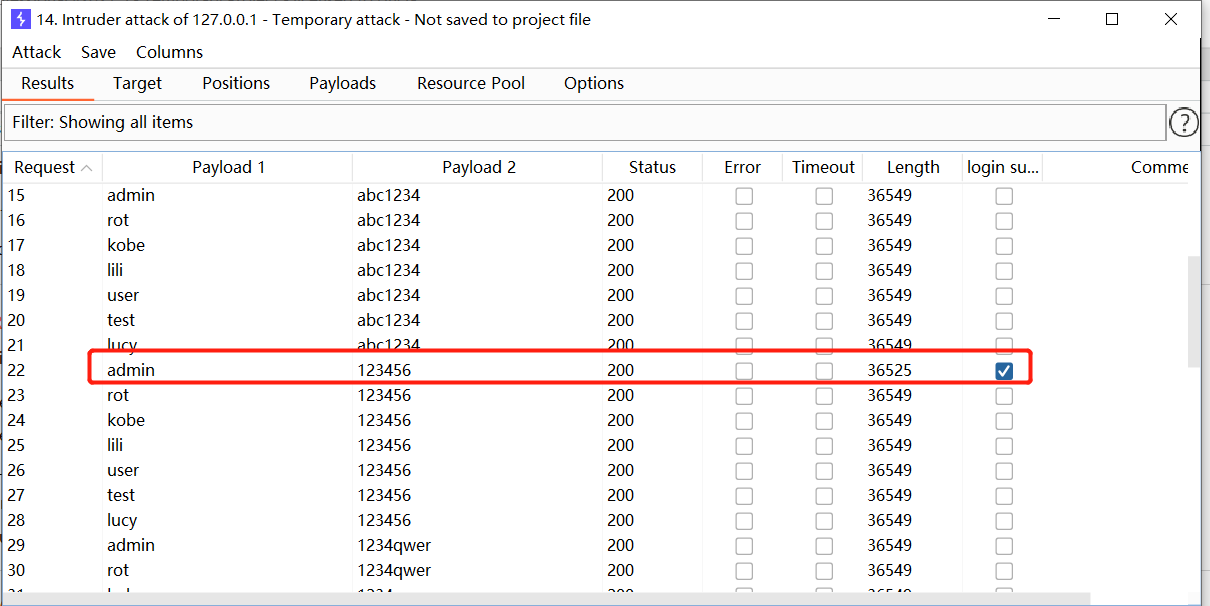The width and height of the screenshot is (1210, 606).
Task: Sort by the Status column header
Action: (652, 167)
